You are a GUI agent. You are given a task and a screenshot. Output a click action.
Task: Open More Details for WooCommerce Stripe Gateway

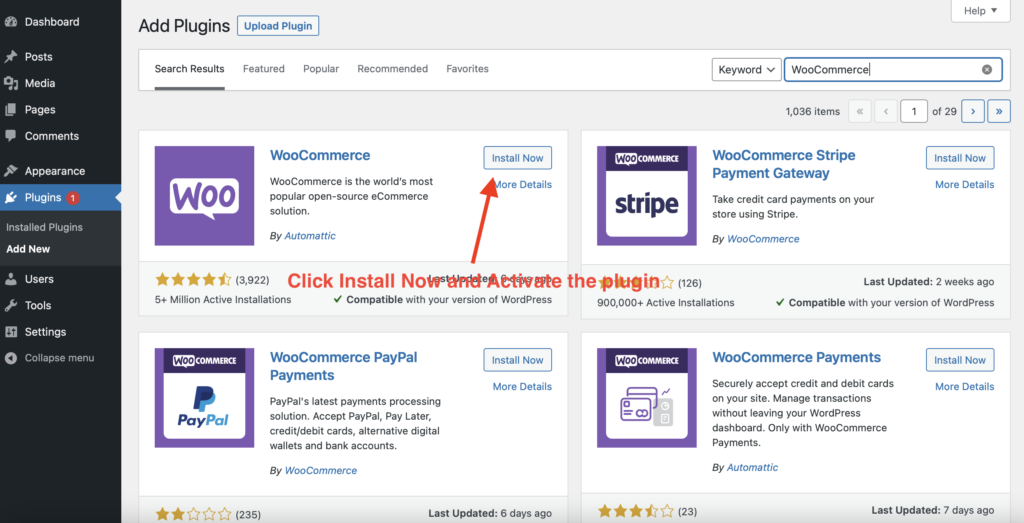[x=964, y=184]
